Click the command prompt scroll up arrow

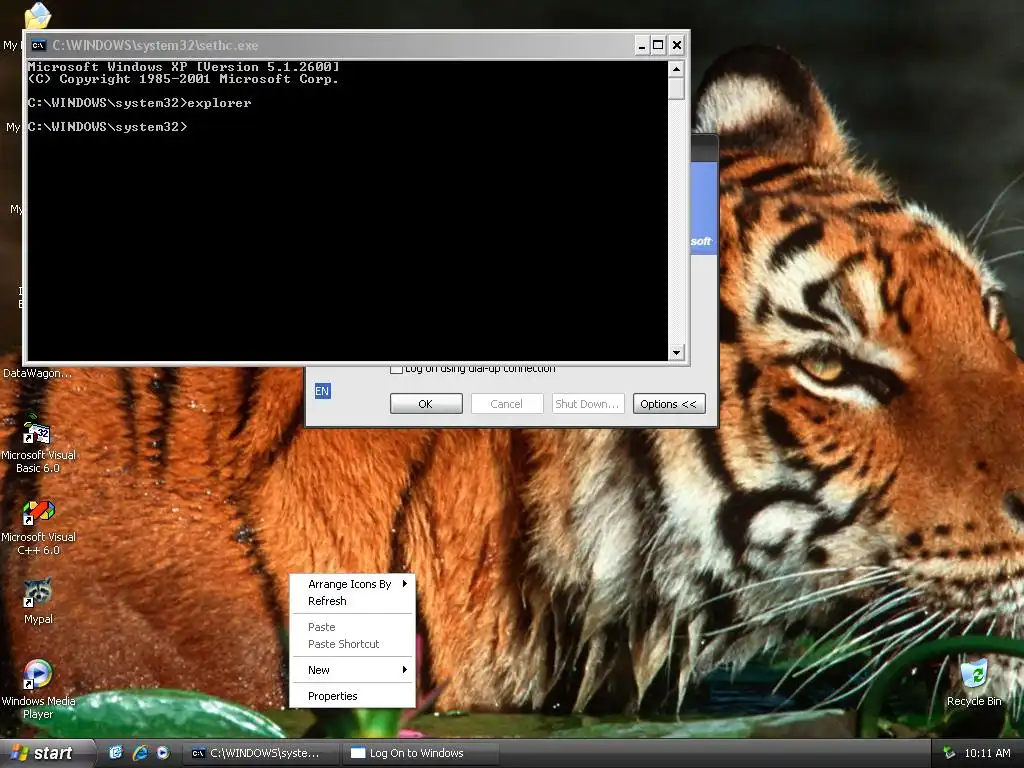tap(676, 69)
